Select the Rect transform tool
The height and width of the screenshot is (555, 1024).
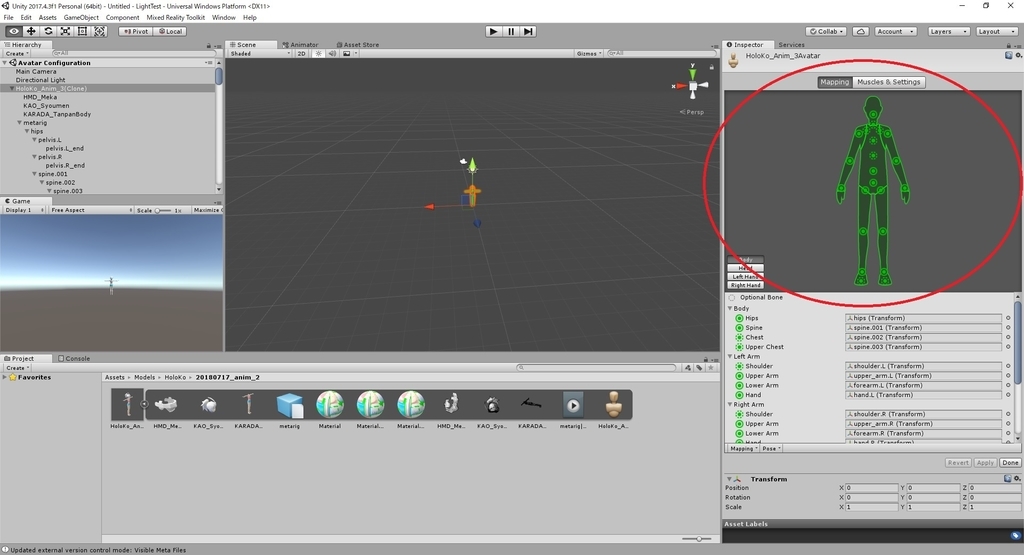point(82,31)
